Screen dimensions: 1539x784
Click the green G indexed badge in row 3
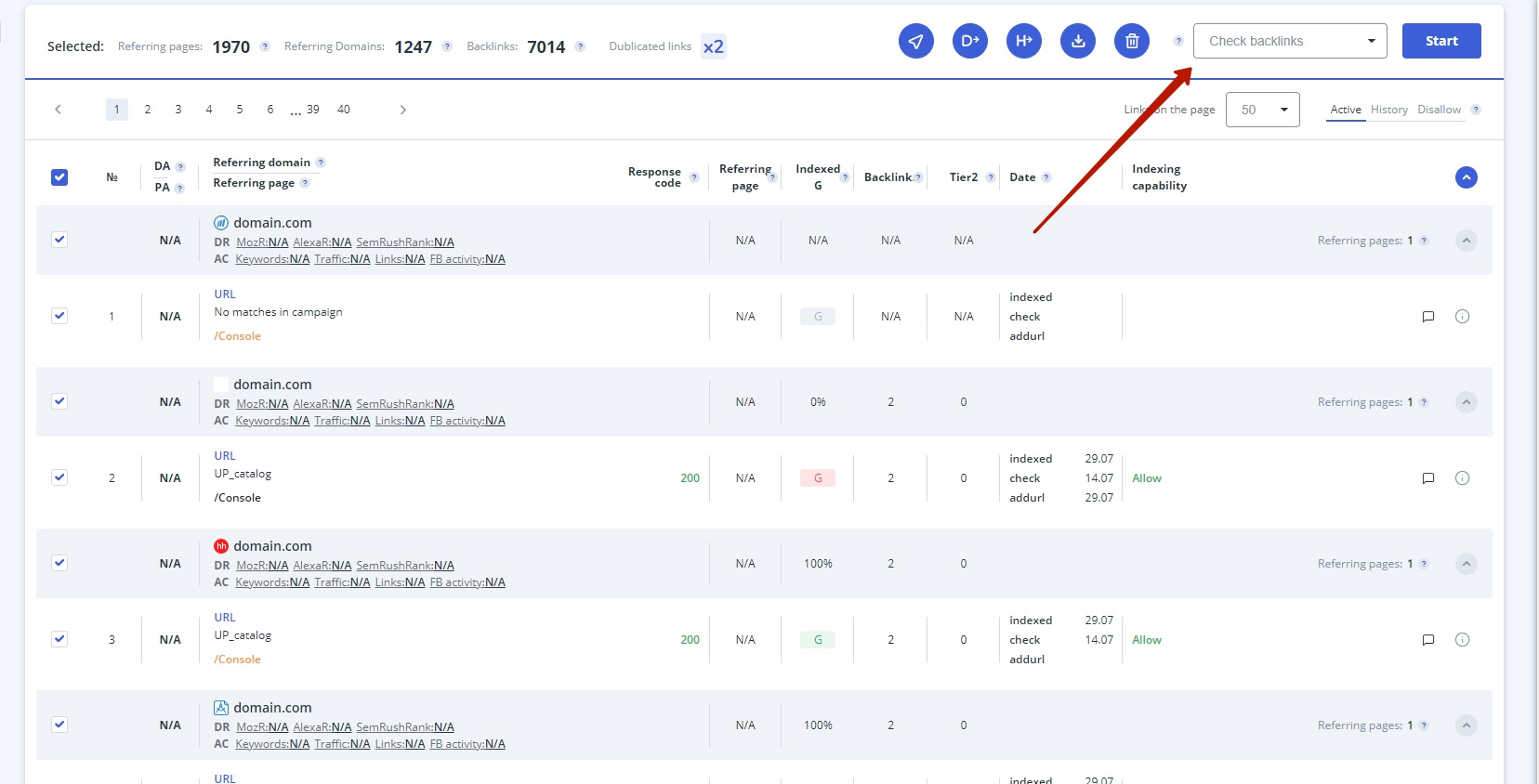click(x=818, y=640)
